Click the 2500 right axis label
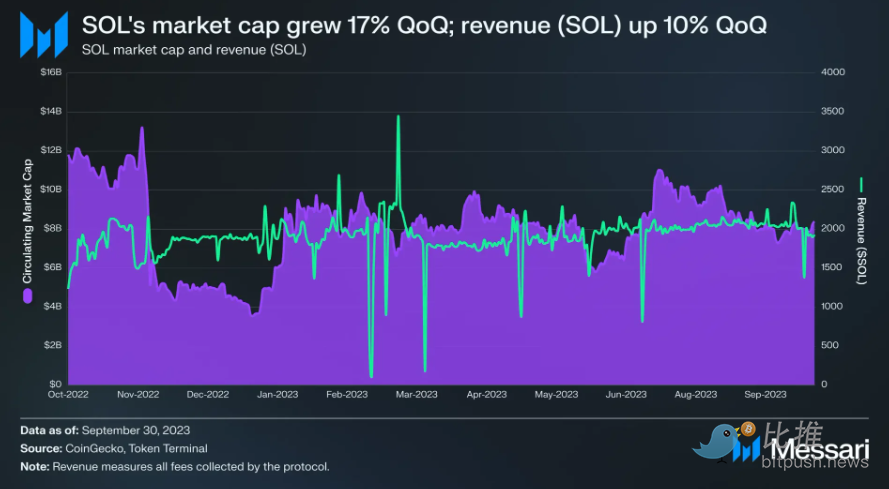This screenshot has width=889, height=489. tap(833, 189)
